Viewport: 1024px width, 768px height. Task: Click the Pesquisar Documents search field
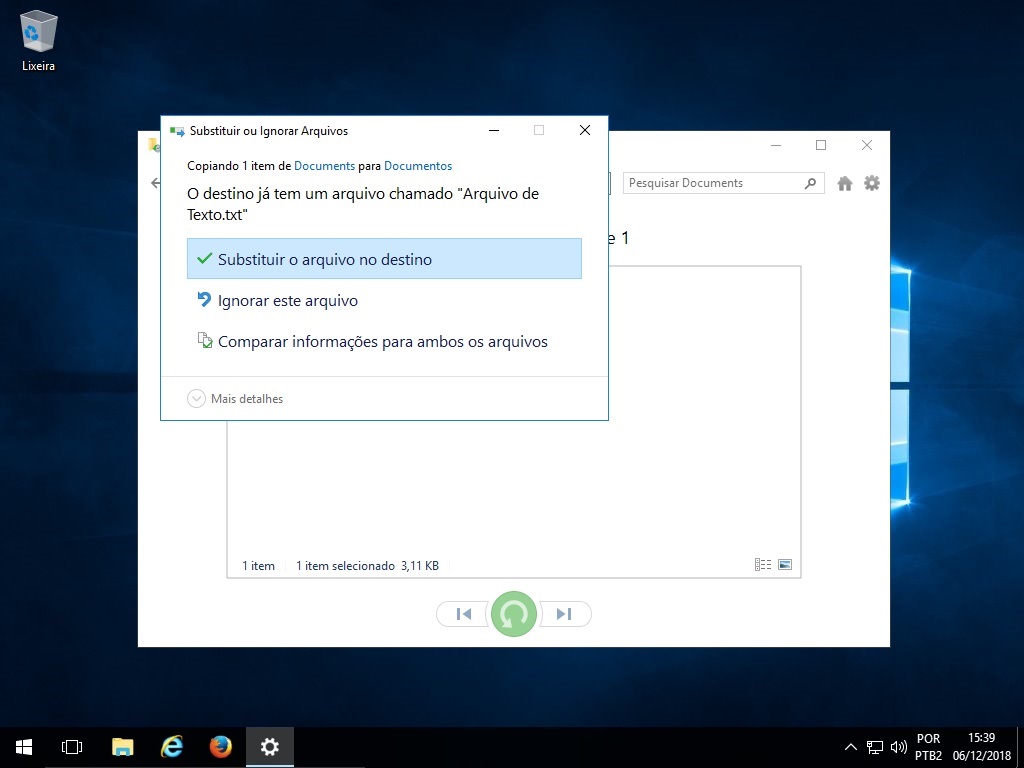pos(712,183)
